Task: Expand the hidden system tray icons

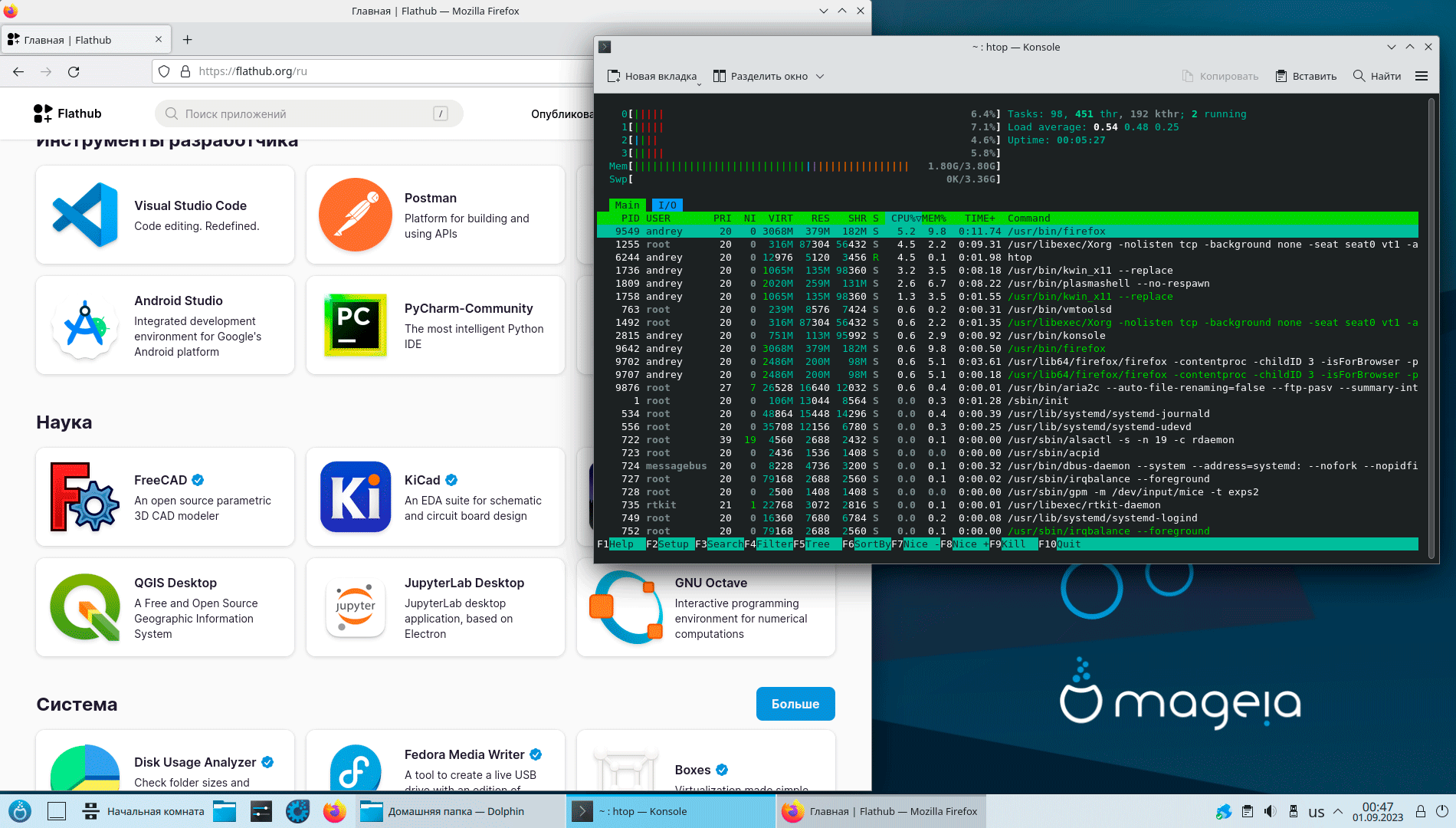Action: pyautogui.click(x=1338, y=811)
